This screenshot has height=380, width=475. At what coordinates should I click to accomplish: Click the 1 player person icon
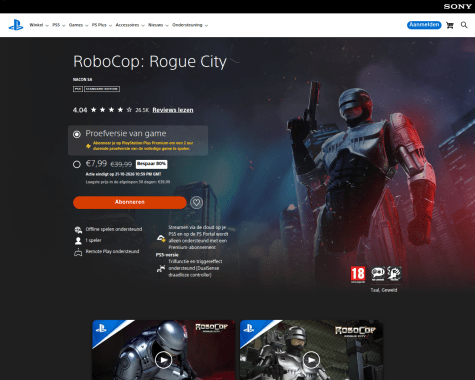[x=78, y=240]
